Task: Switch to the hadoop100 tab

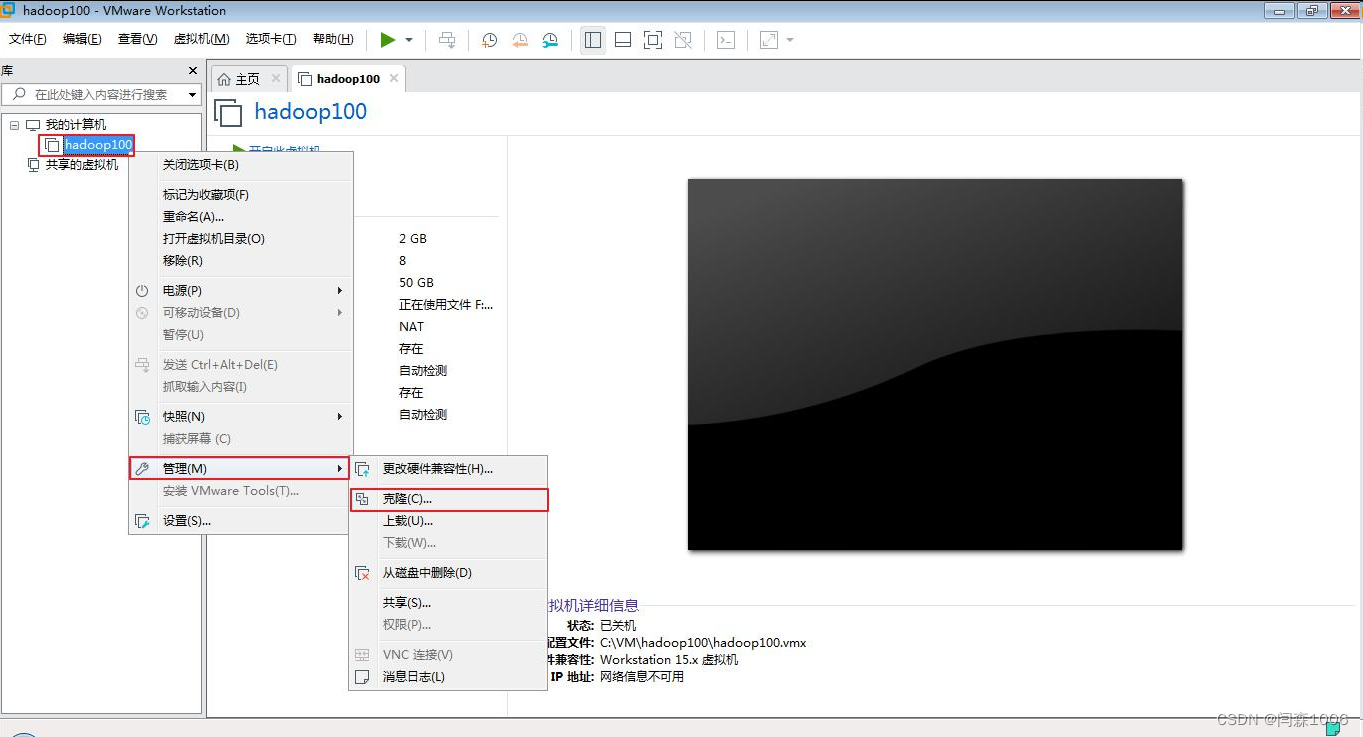Action: pyautogui.click(x=348, y=79)
